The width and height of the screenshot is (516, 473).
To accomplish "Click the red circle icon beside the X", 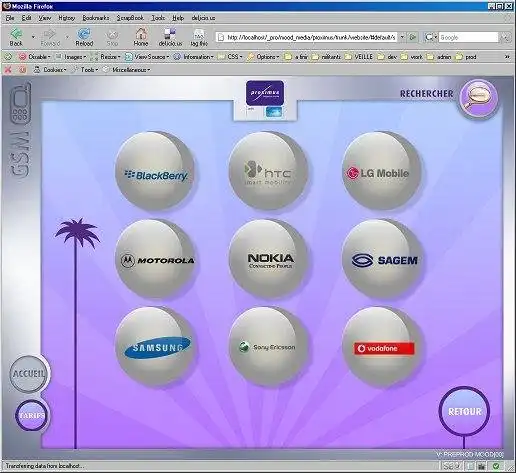I will tap(22, 70).
